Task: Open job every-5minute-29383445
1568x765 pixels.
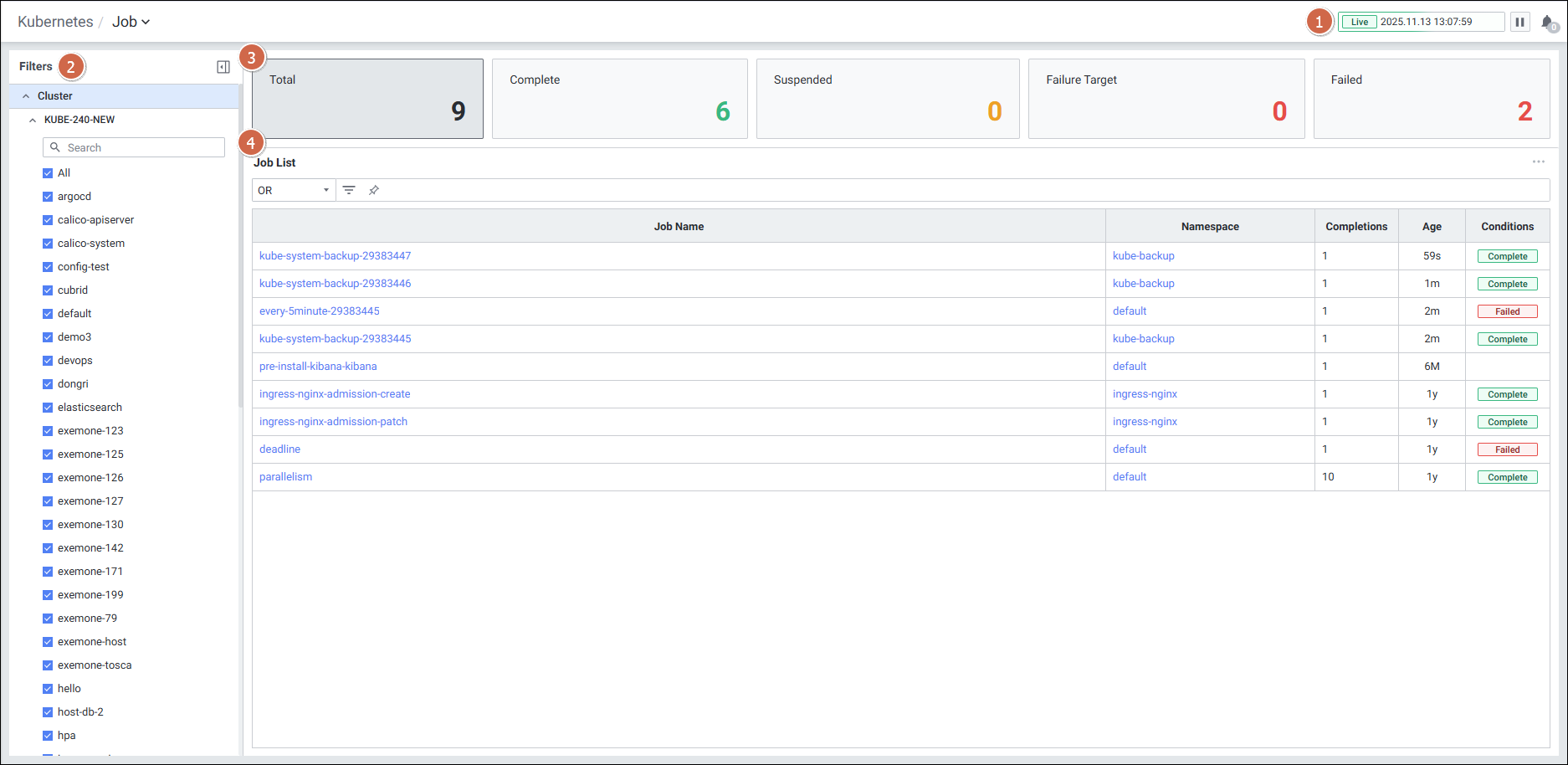Action: click(319, 311)
